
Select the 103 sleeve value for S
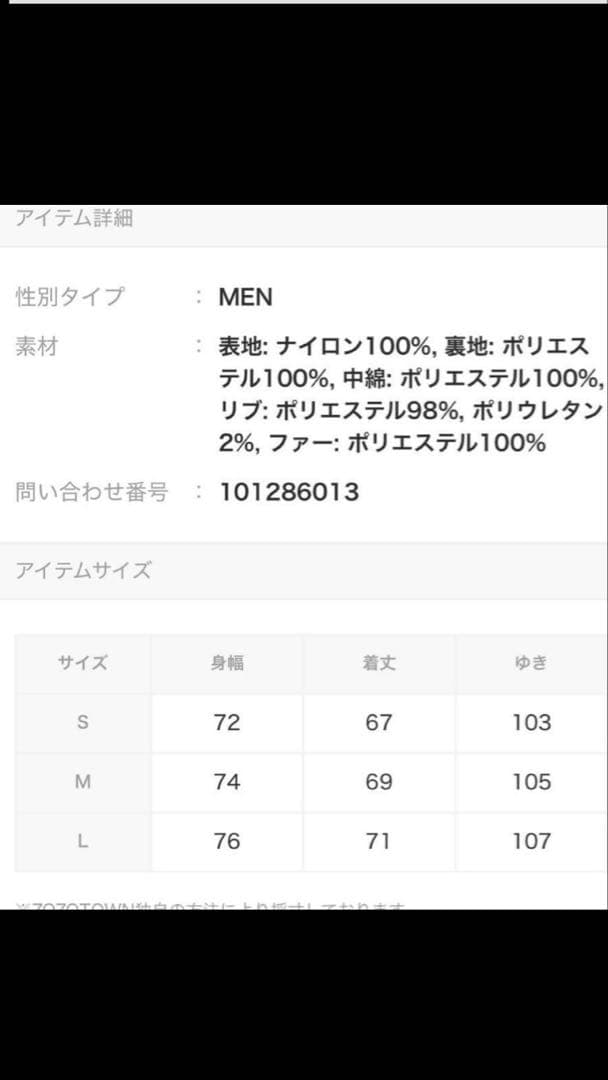point(531,722)
